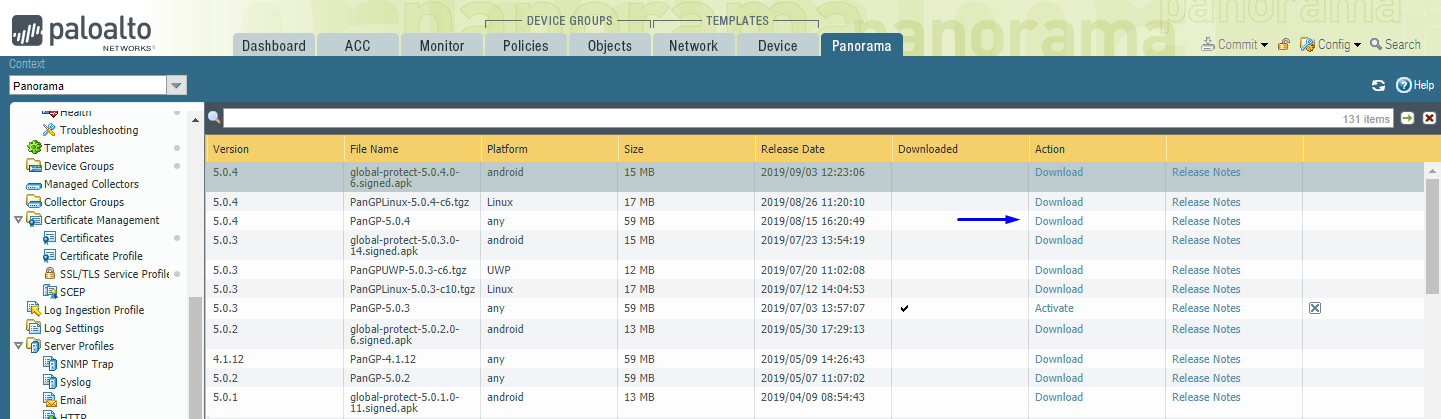Click the refresh icon near Help

tap(1378, 86)
